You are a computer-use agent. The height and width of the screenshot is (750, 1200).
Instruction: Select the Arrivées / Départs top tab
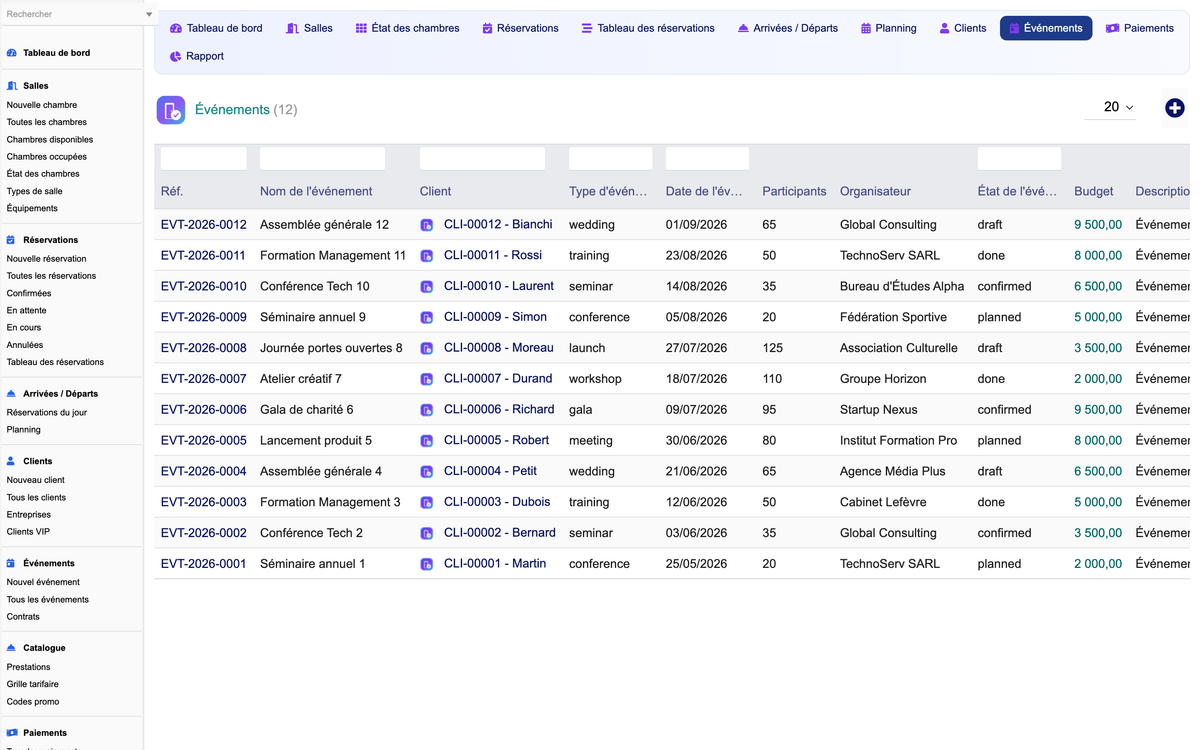pos(788,28)
